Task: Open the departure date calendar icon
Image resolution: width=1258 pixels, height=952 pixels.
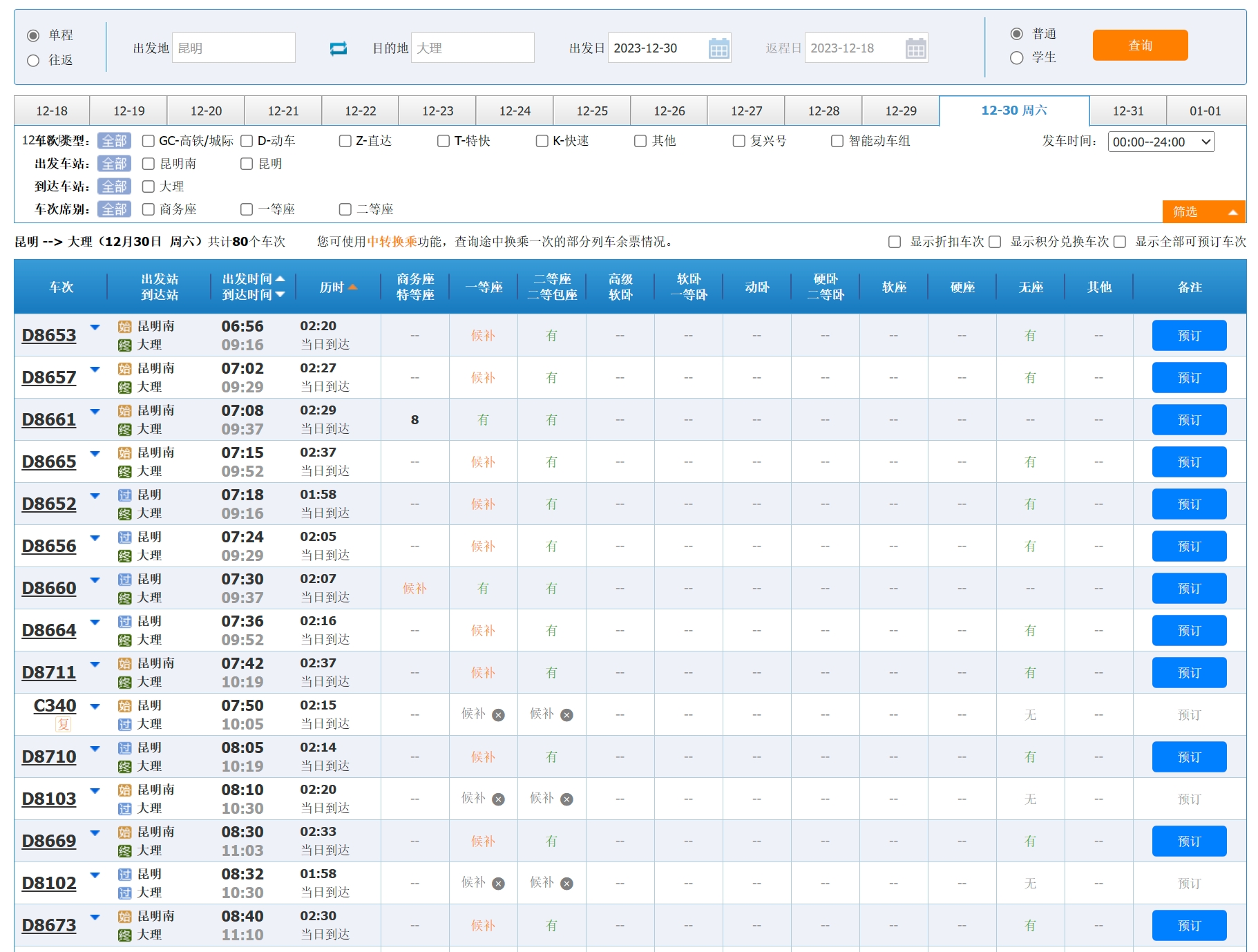Action: (x=718, y=48)
